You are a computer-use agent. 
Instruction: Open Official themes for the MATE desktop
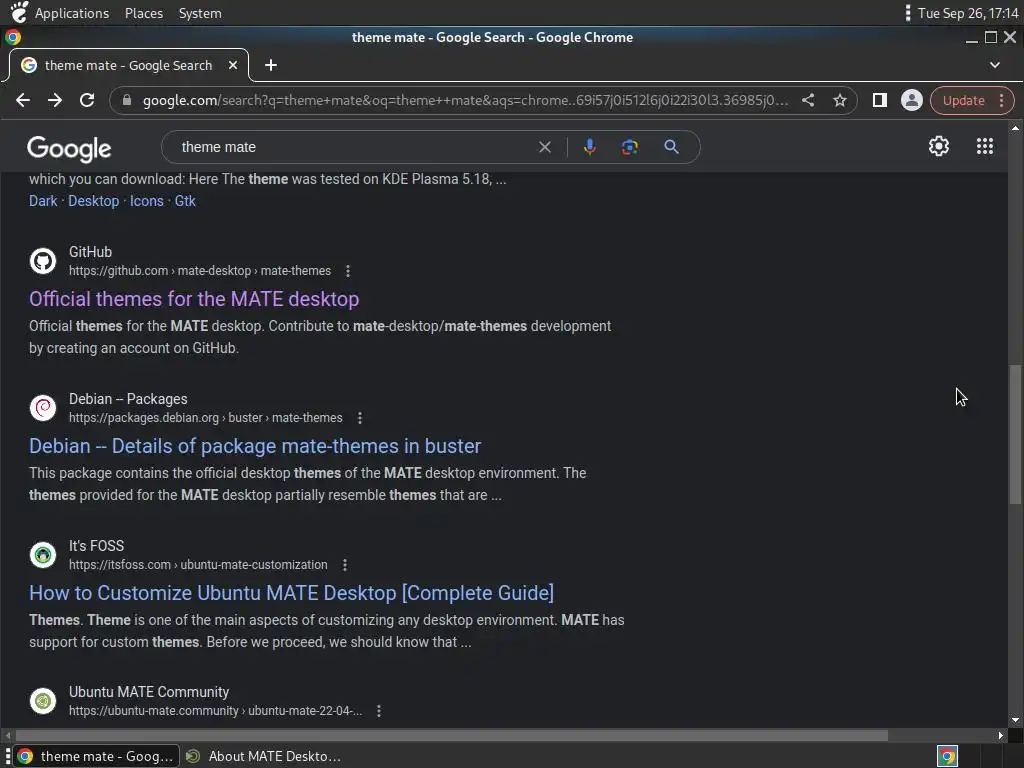tap(194, 299)
